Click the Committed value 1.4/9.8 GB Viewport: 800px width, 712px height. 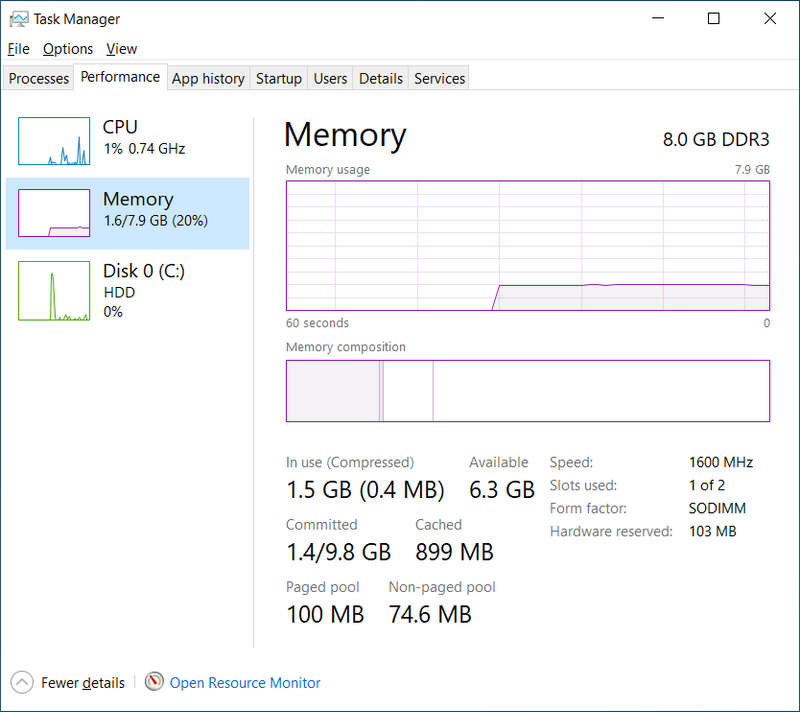[339, 552]
